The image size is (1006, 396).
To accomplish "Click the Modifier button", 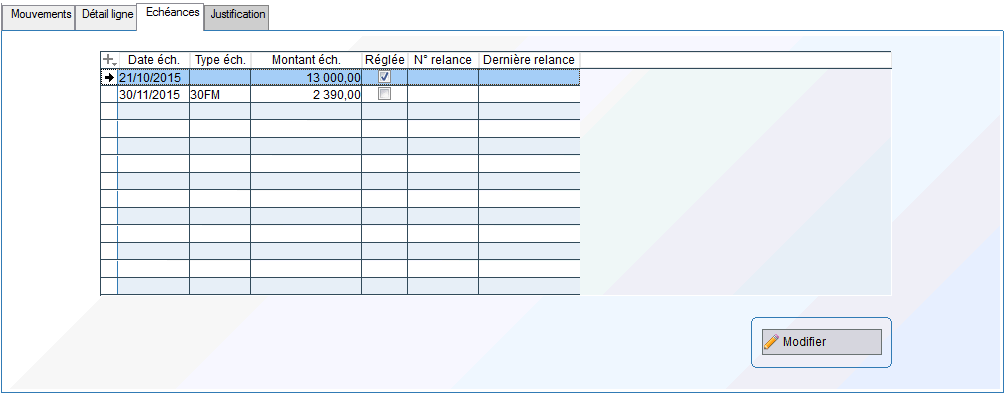I will (822, 342).
